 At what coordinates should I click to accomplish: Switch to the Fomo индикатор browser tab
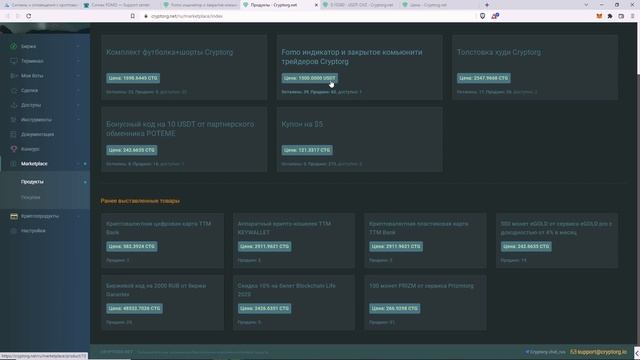point(200,5)
